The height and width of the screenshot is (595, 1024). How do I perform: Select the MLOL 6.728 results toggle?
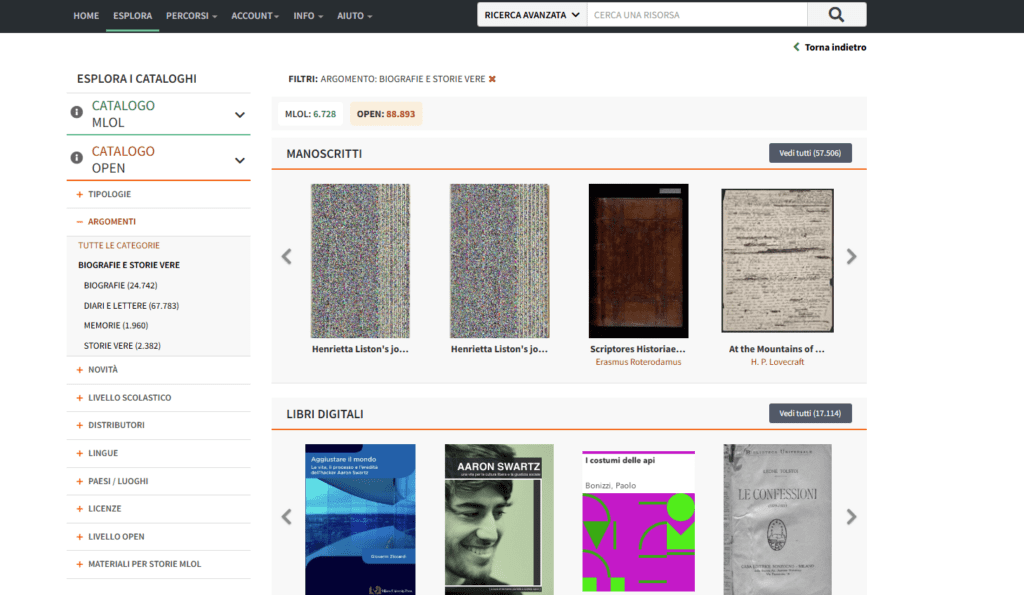point(310,114)
